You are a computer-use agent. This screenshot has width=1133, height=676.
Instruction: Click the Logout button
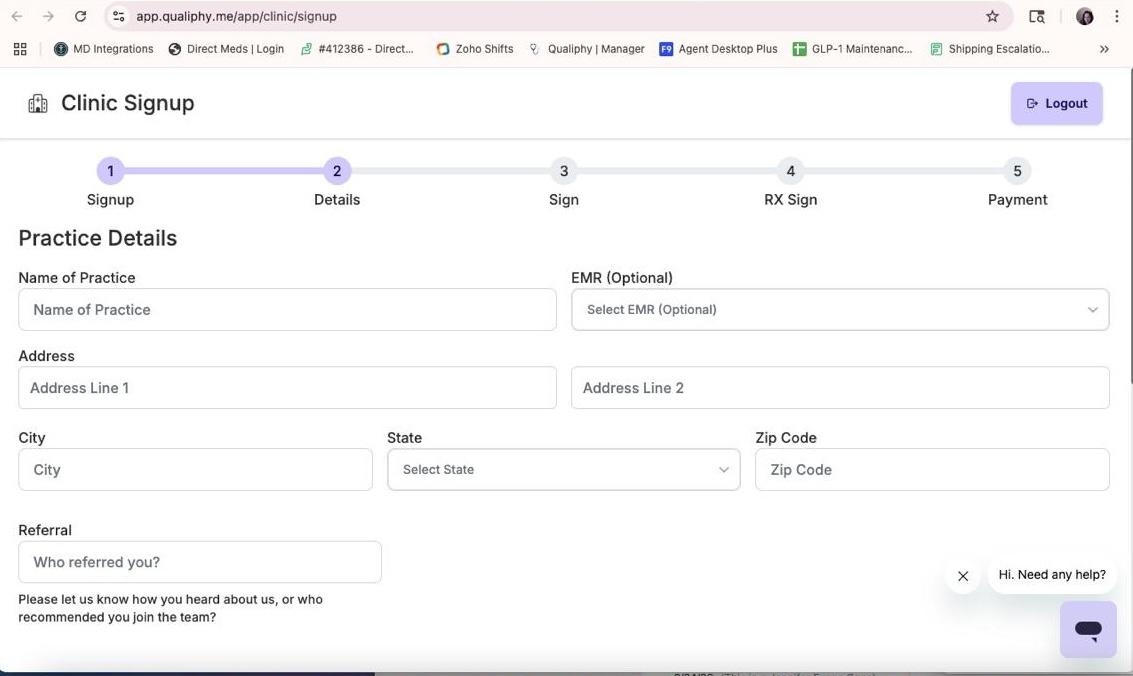pos(1056,103)
